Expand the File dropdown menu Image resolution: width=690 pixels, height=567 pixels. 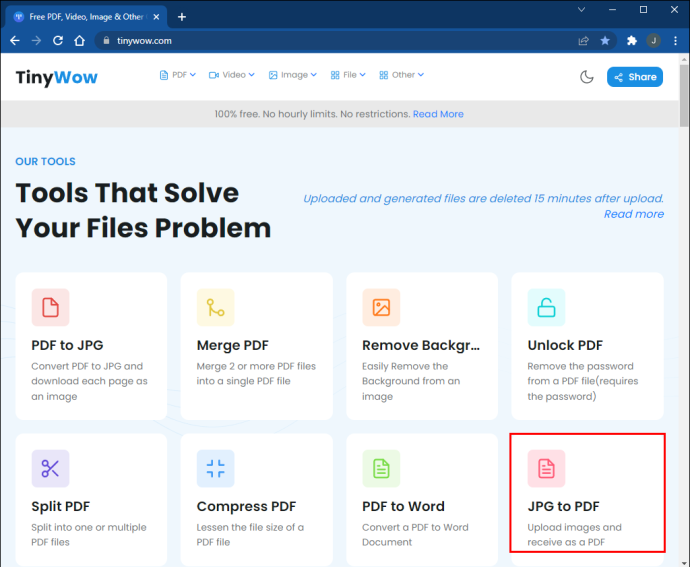click(x=348, y=75)
